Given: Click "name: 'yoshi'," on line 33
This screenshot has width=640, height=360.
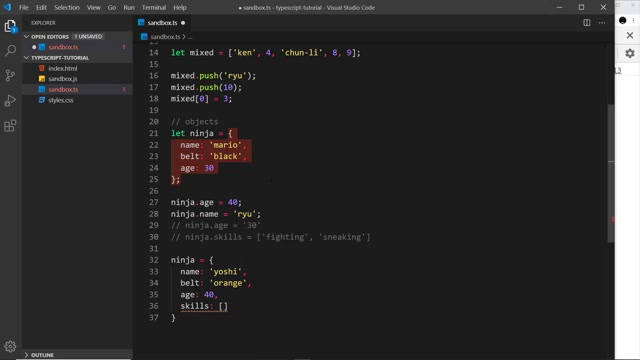Looking at the screenshot, I should tap(213, 272).
